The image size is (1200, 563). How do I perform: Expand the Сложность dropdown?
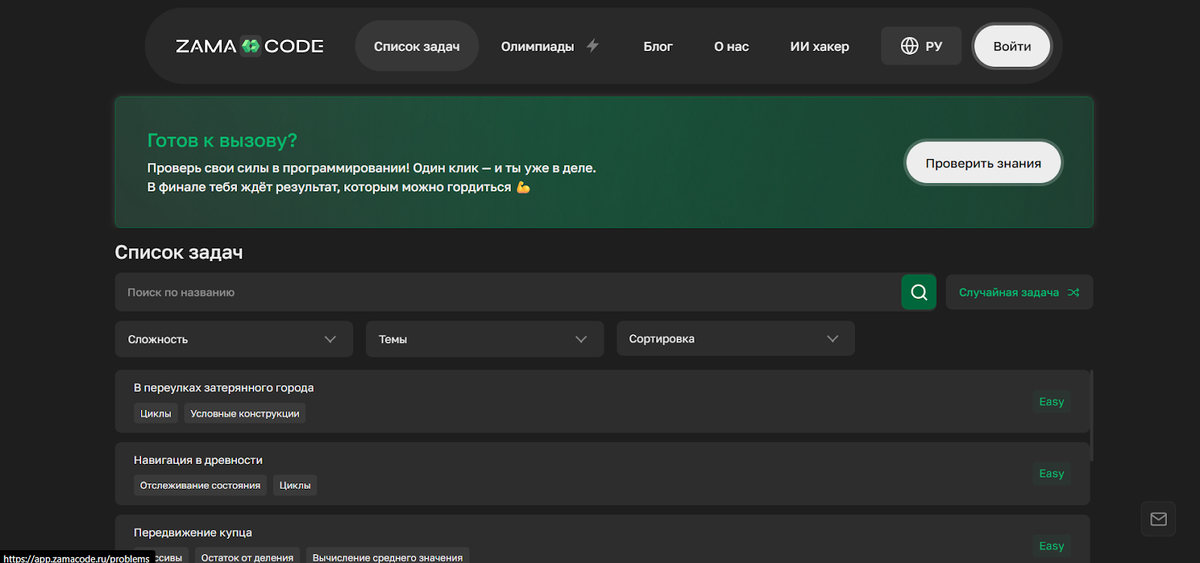(x=234, y=339)
